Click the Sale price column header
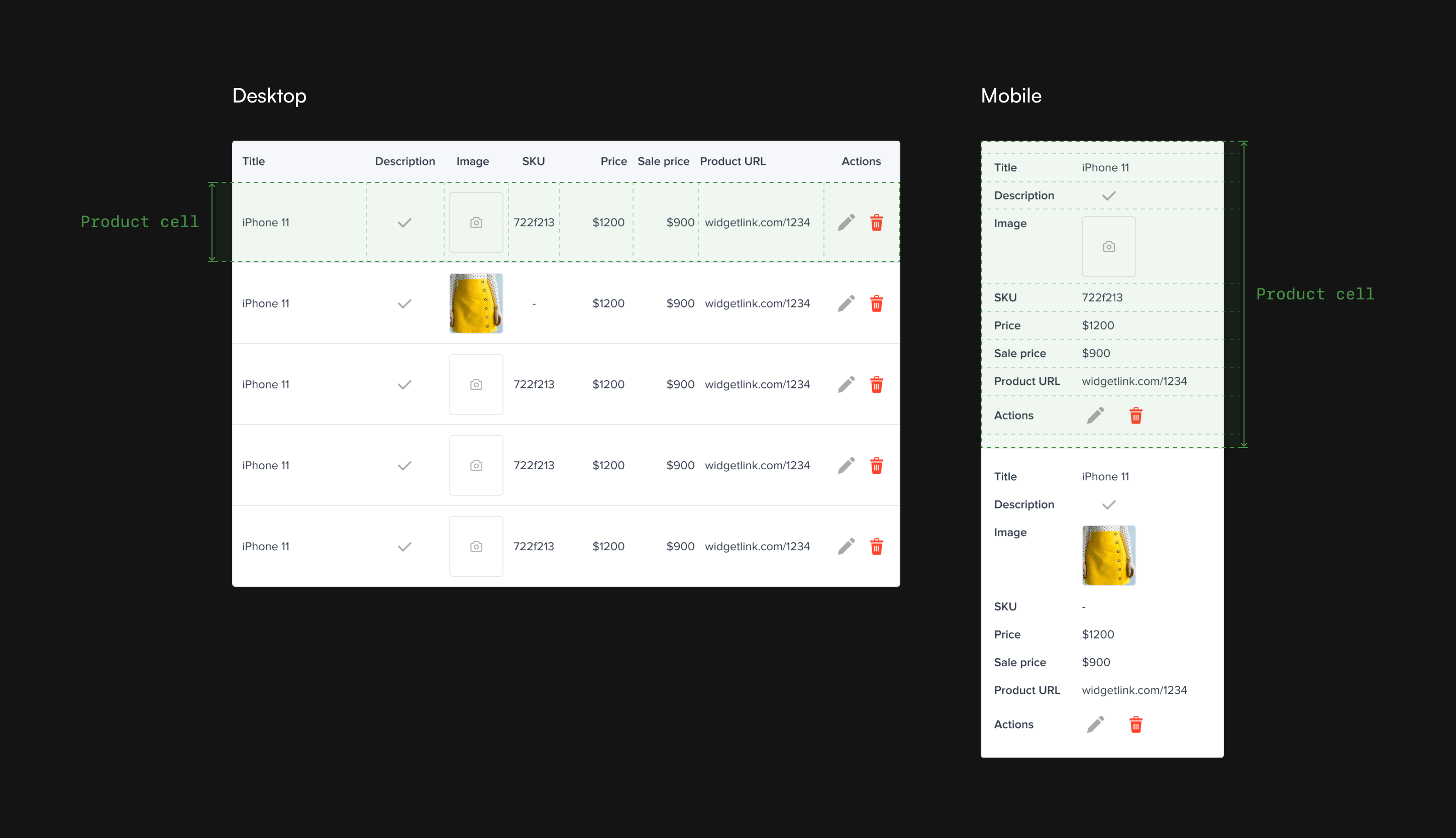Screen dimensions: 1456x838 [663, 161]
